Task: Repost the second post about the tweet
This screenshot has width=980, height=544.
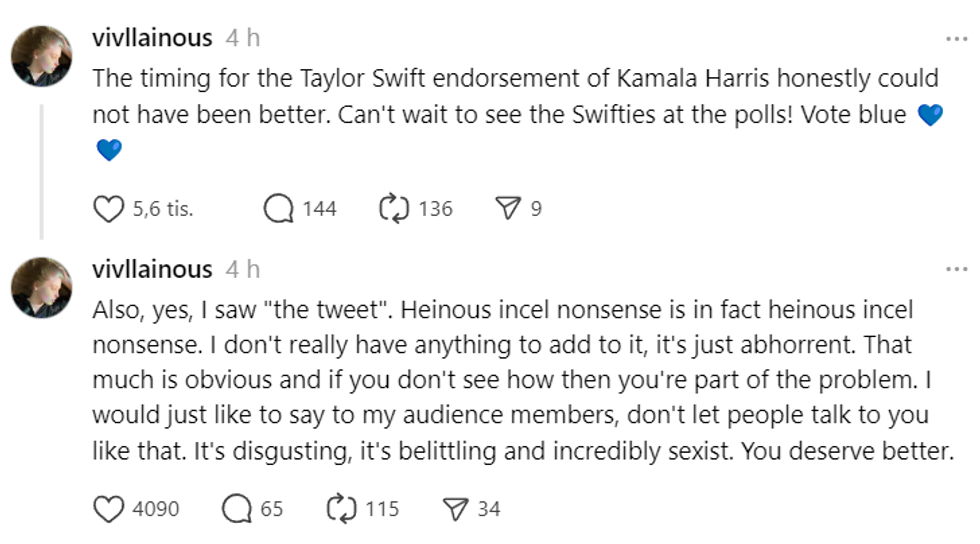Action: [340, 509]
